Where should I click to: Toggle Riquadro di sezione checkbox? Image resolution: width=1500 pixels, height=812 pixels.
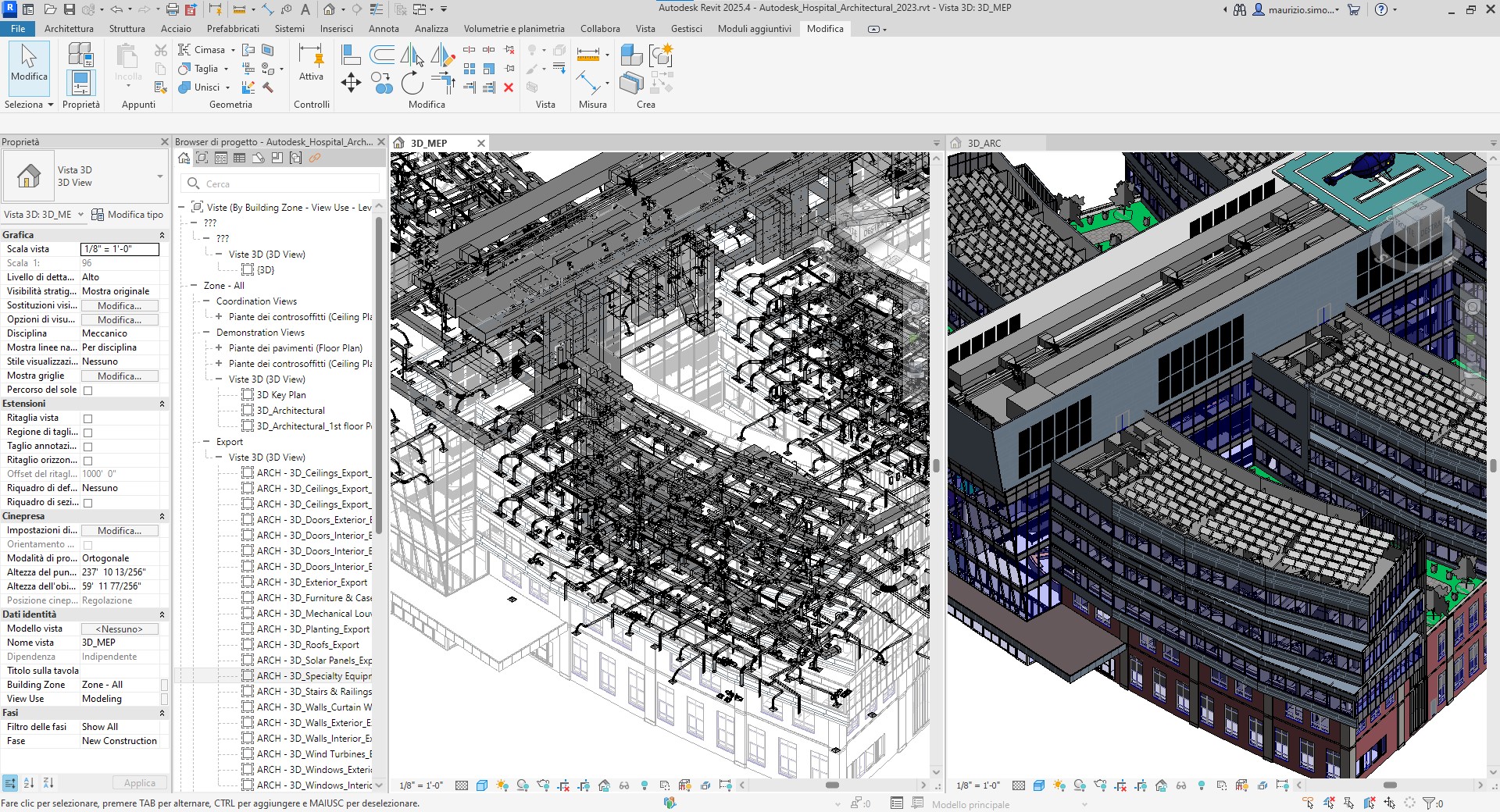click(x=87, y=503)
